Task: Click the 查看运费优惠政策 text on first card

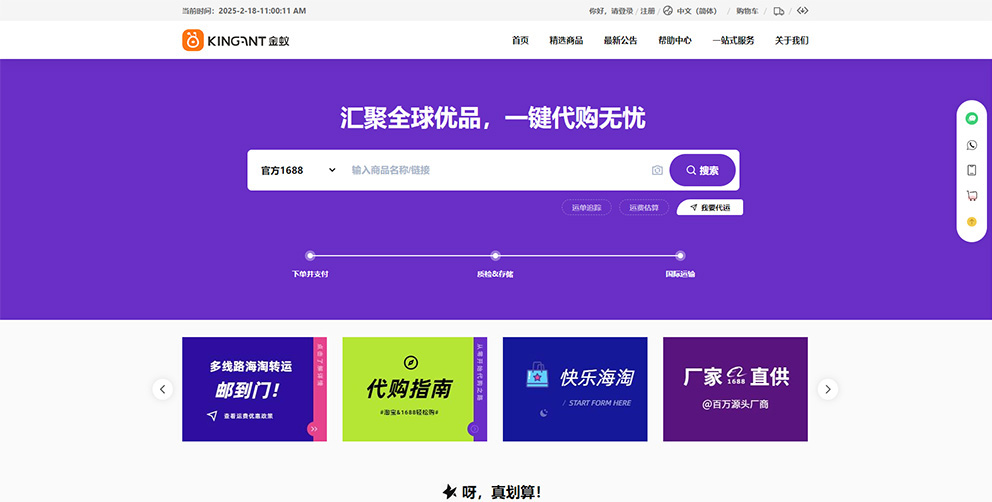Action: click(249, 417)
